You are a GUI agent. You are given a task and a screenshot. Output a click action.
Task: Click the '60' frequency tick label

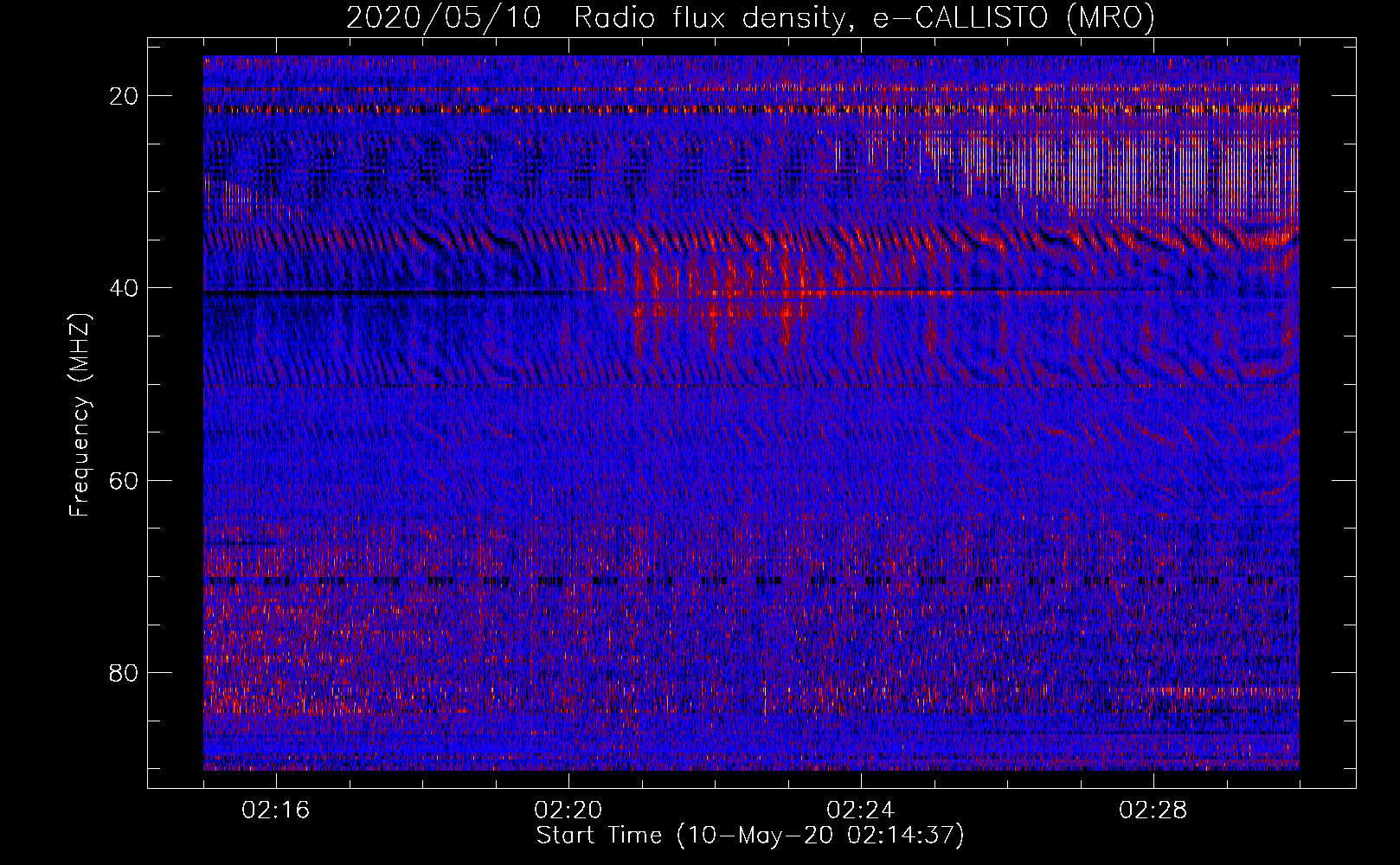124,480
